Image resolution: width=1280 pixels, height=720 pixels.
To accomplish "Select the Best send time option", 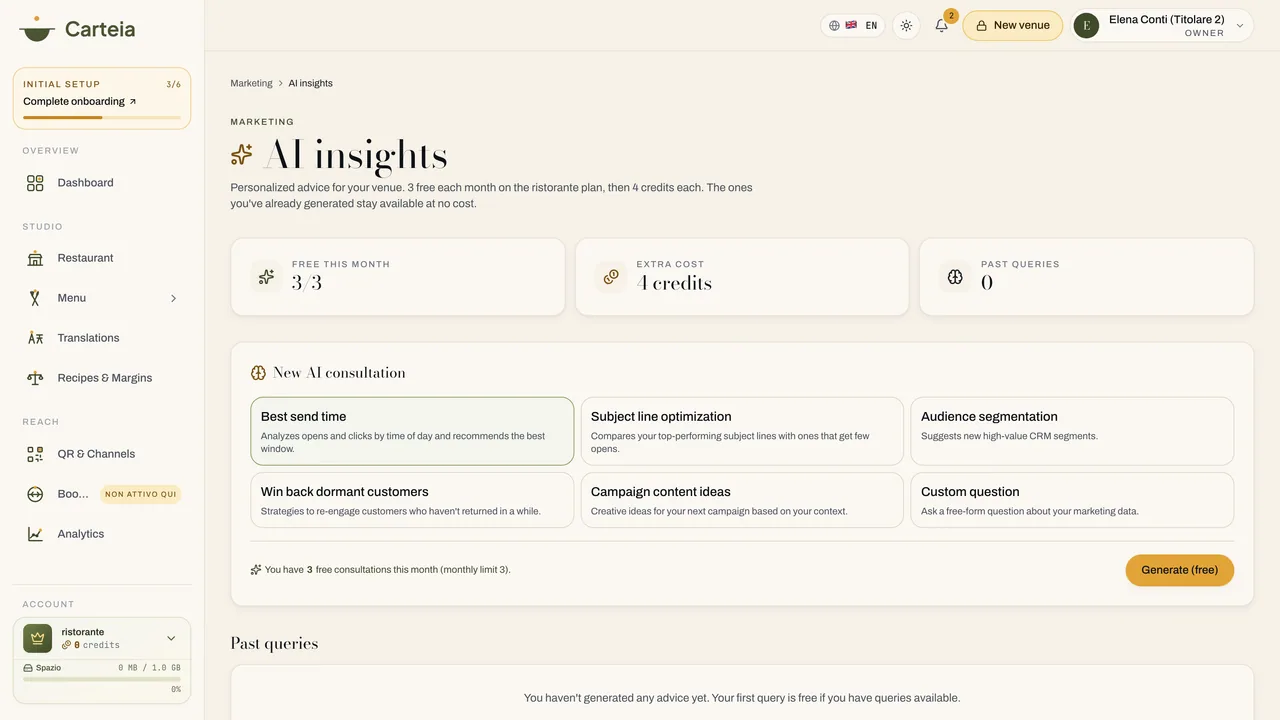I will [412, 431].
